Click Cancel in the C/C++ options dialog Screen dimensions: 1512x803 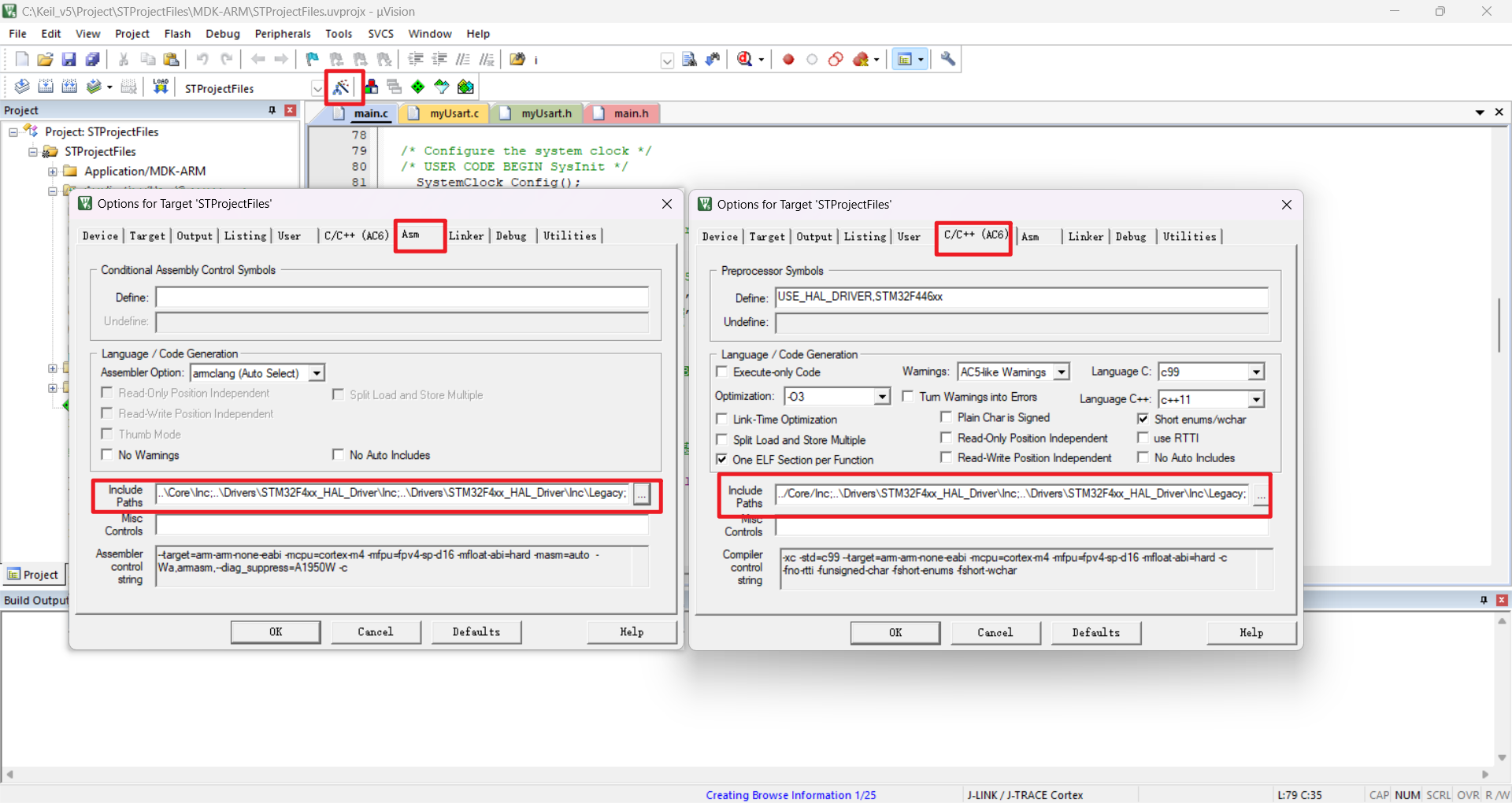995,632
